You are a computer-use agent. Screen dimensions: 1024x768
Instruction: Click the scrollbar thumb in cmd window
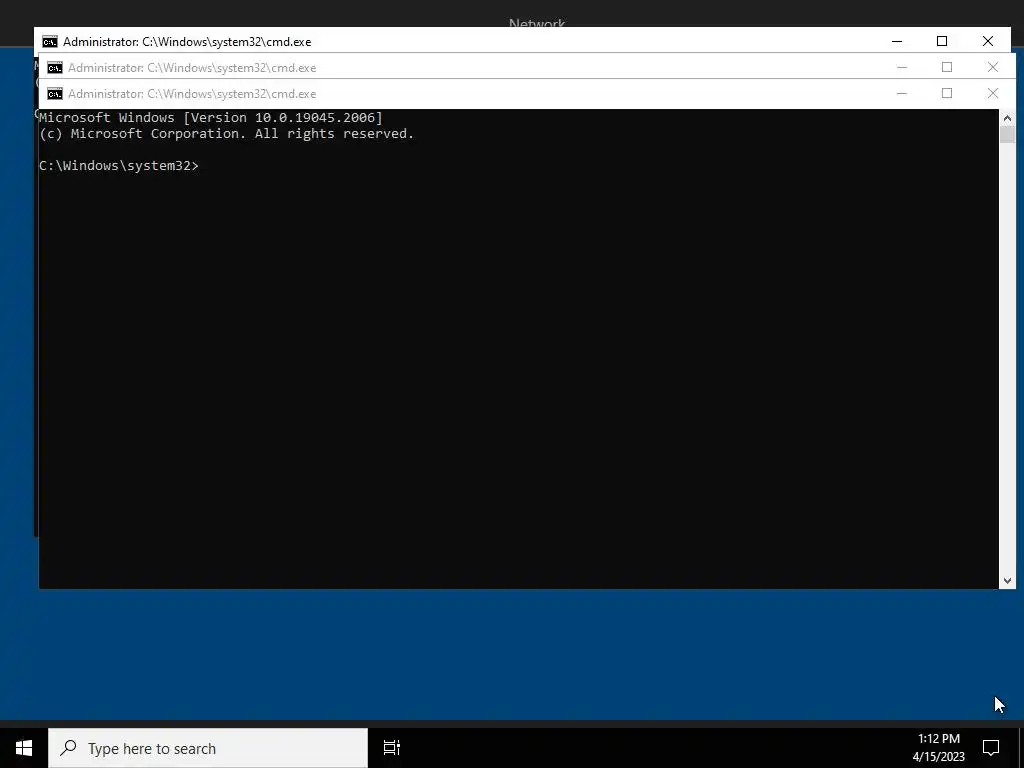pyautogui.click(x=1007, y=135)
